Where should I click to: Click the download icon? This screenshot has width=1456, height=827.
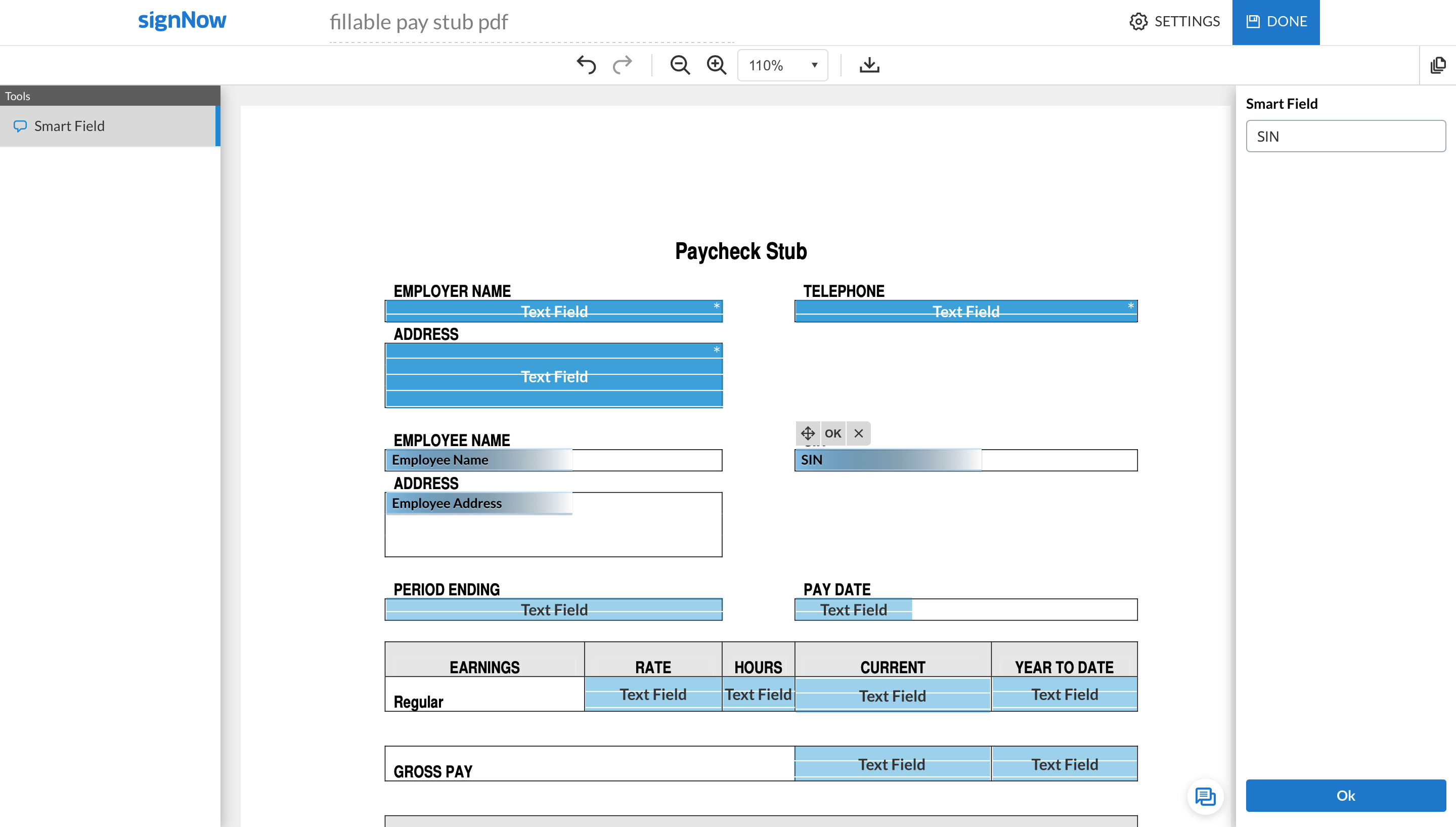(869, 65)
